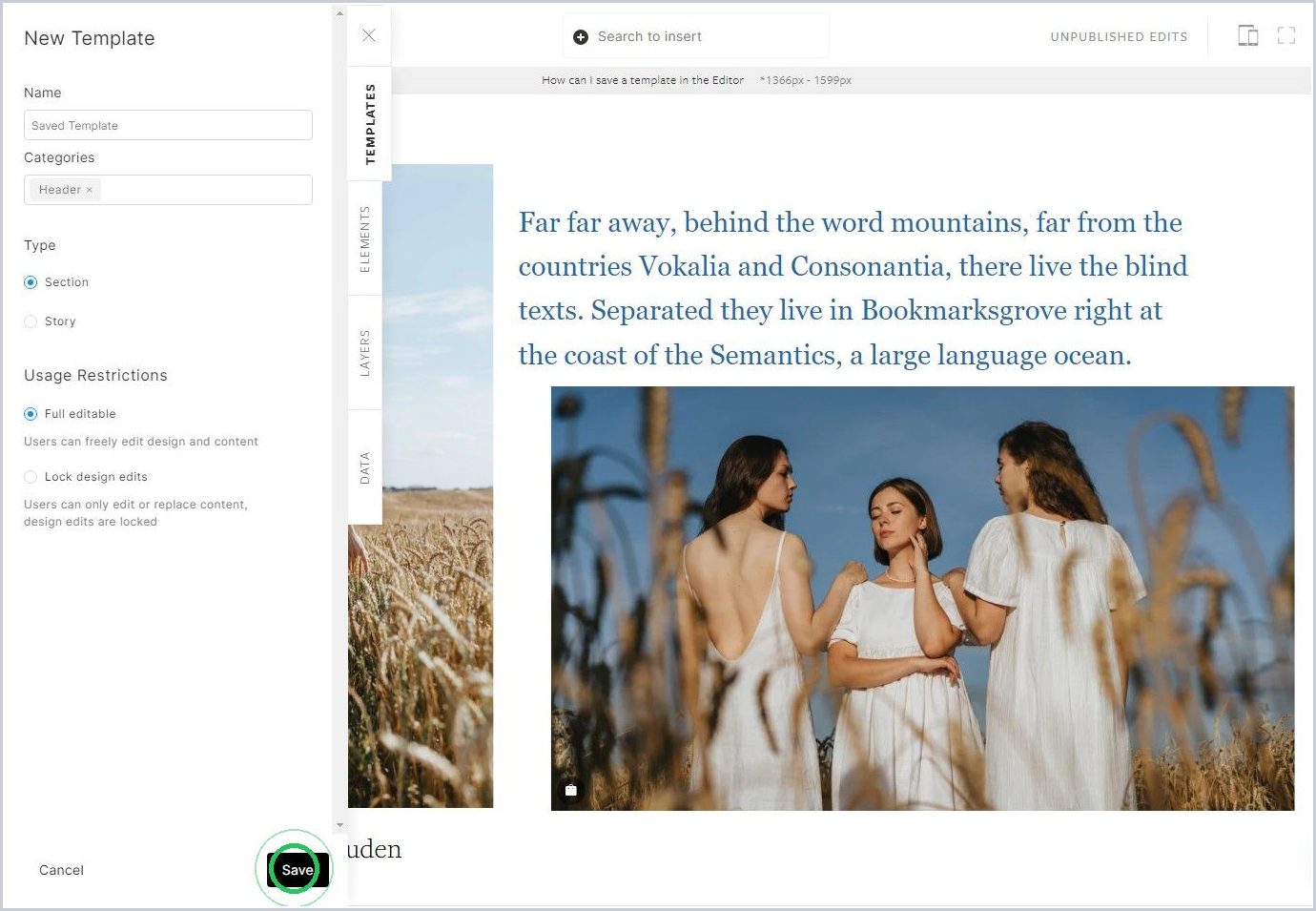Switch to the Templates tab
Screen dimensions: 1316x911
370,124
